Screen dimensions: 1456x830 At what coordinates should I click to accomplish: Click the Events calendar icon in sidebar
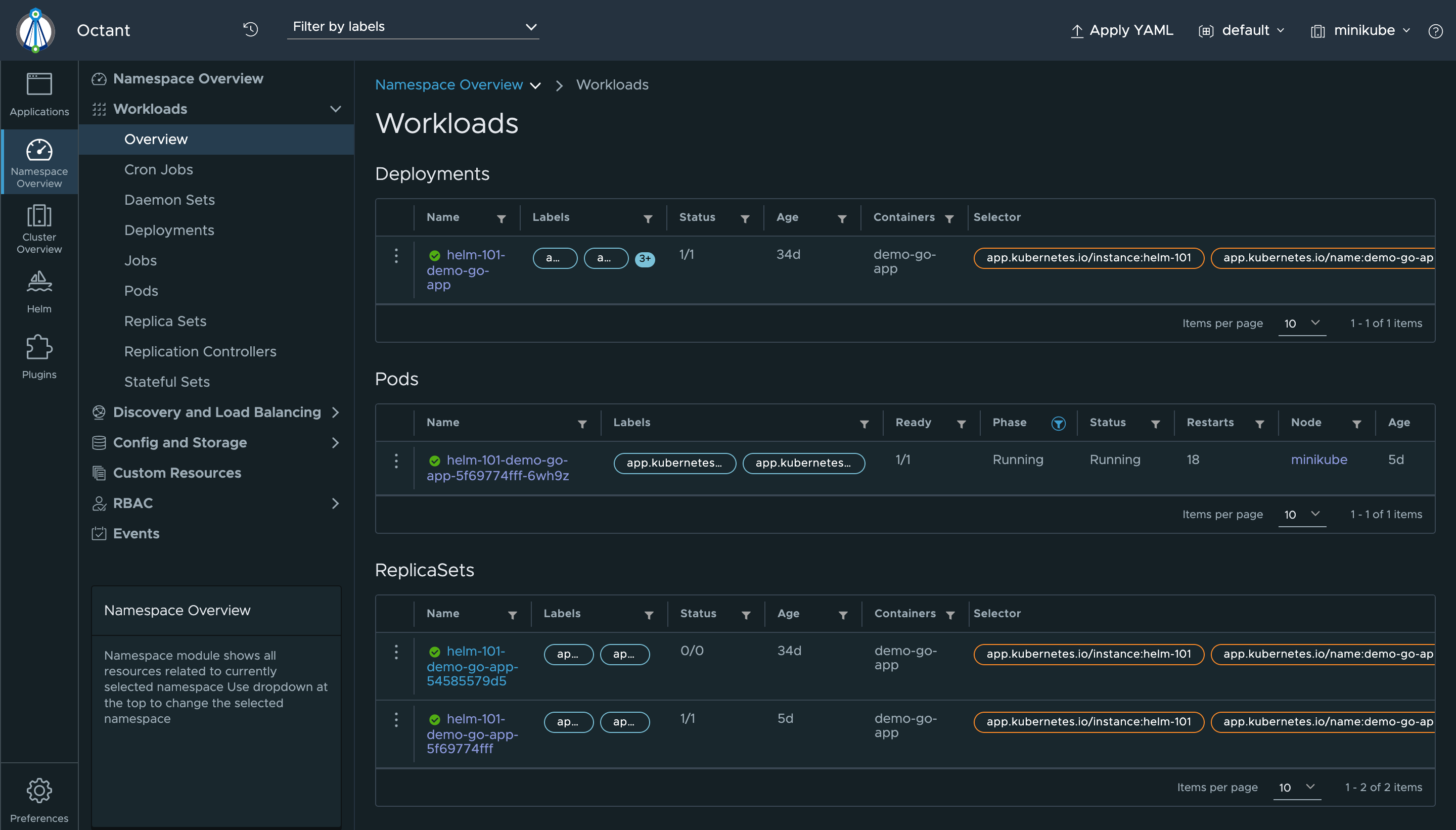coord(99,533)
